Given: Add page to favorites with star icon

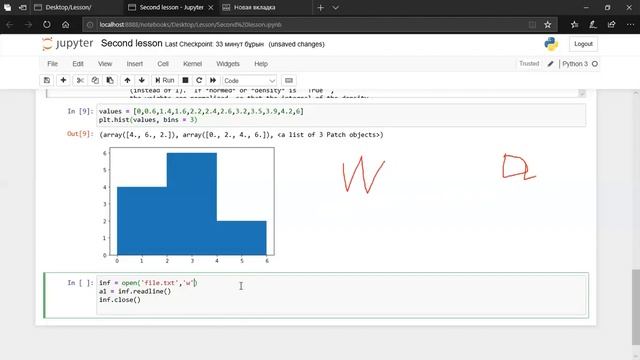Looking at the screenshot, I should tap(548, 24).
